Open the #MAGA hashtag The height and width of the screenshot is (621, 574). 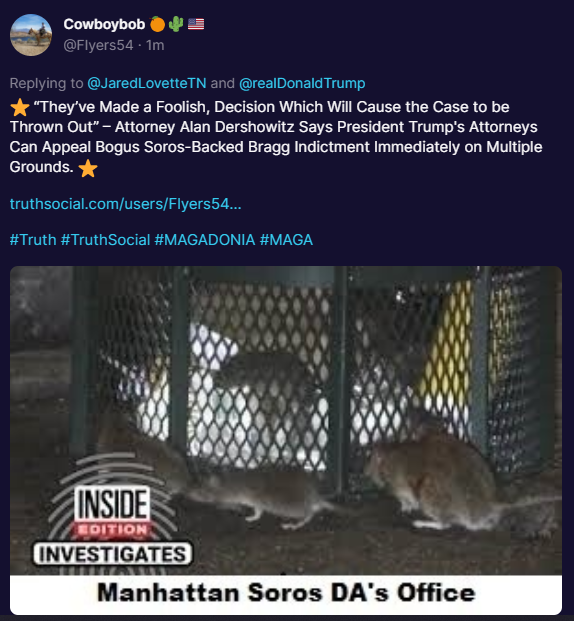(286, 240)
